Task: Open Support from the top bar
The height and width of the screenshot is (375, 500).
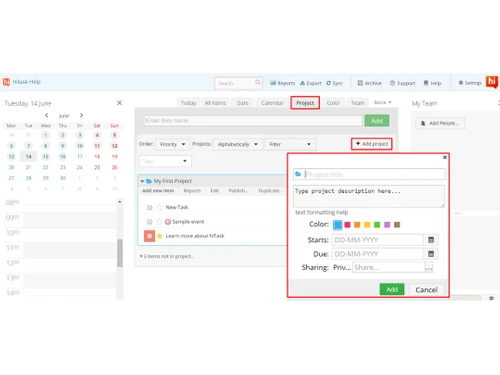Action: 402,83
